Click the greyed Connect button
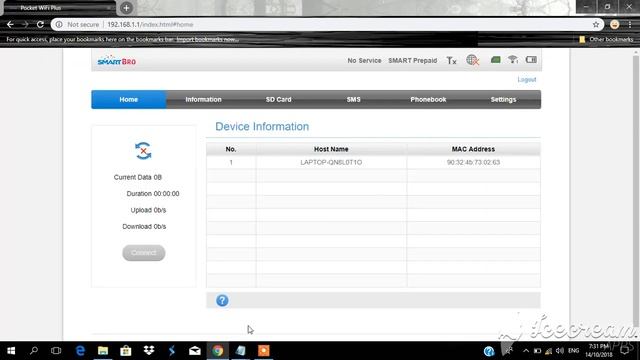 (x=144, y=253)
